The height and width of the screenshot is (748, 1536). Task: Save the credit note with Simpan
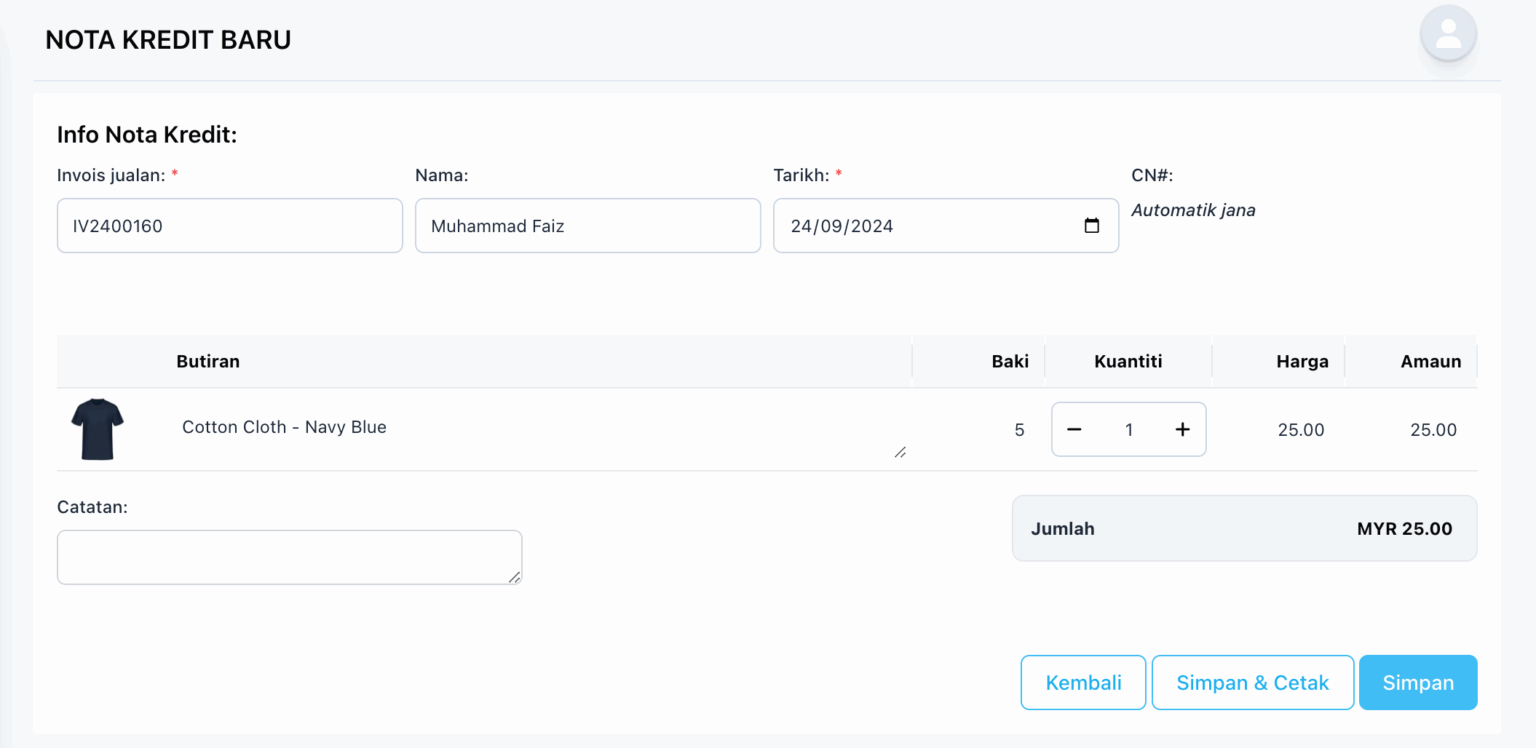click(x=1417, y=683)
